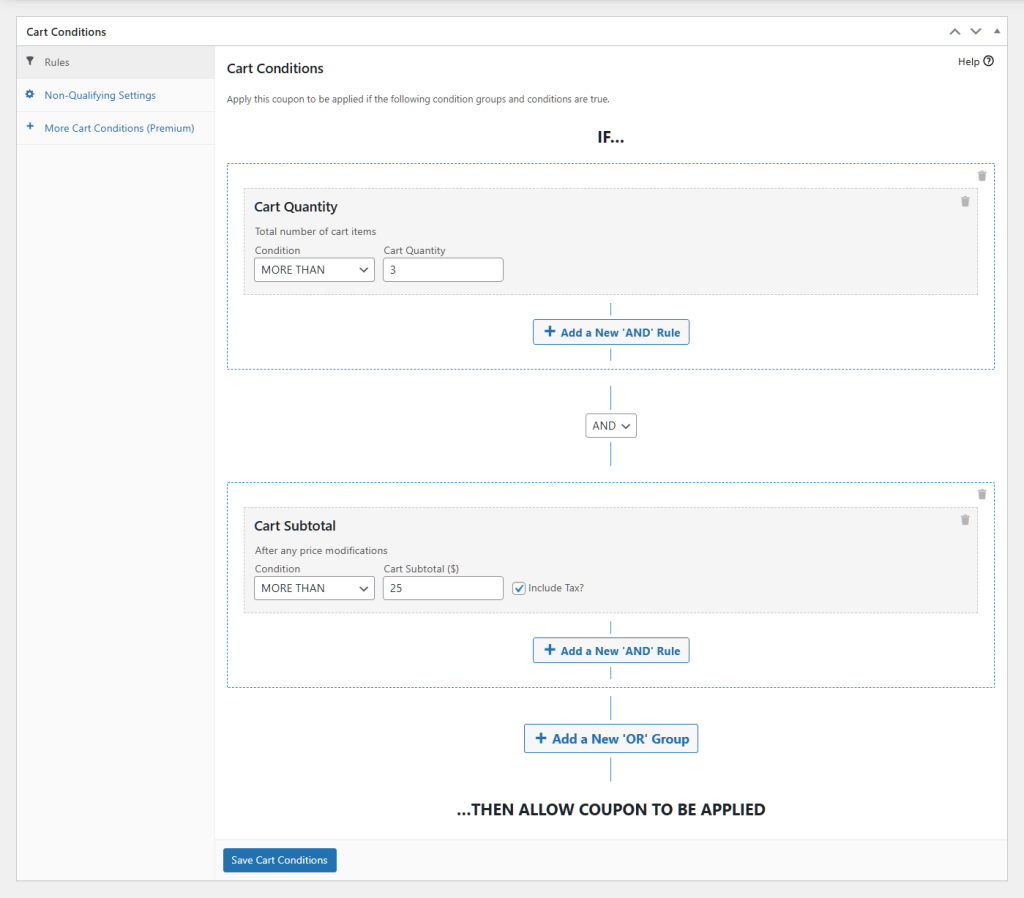Viewport: 1024px width, 898px height.
Task: Click the move-up arrow on the panel header
Action: (x=954, y=31)
